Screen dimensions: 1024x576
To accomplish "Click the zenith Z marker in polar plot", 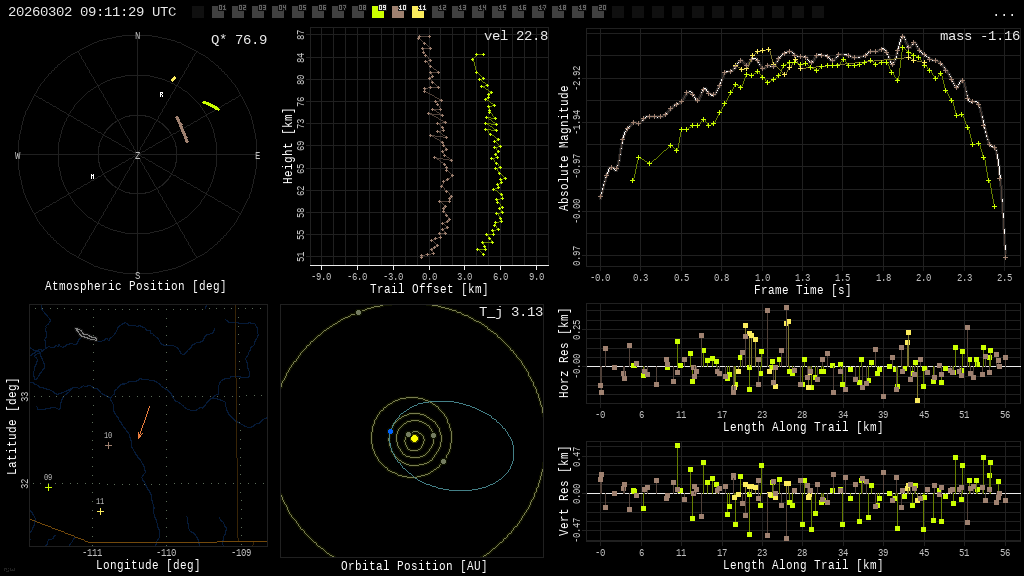I will tap(138, 156).
